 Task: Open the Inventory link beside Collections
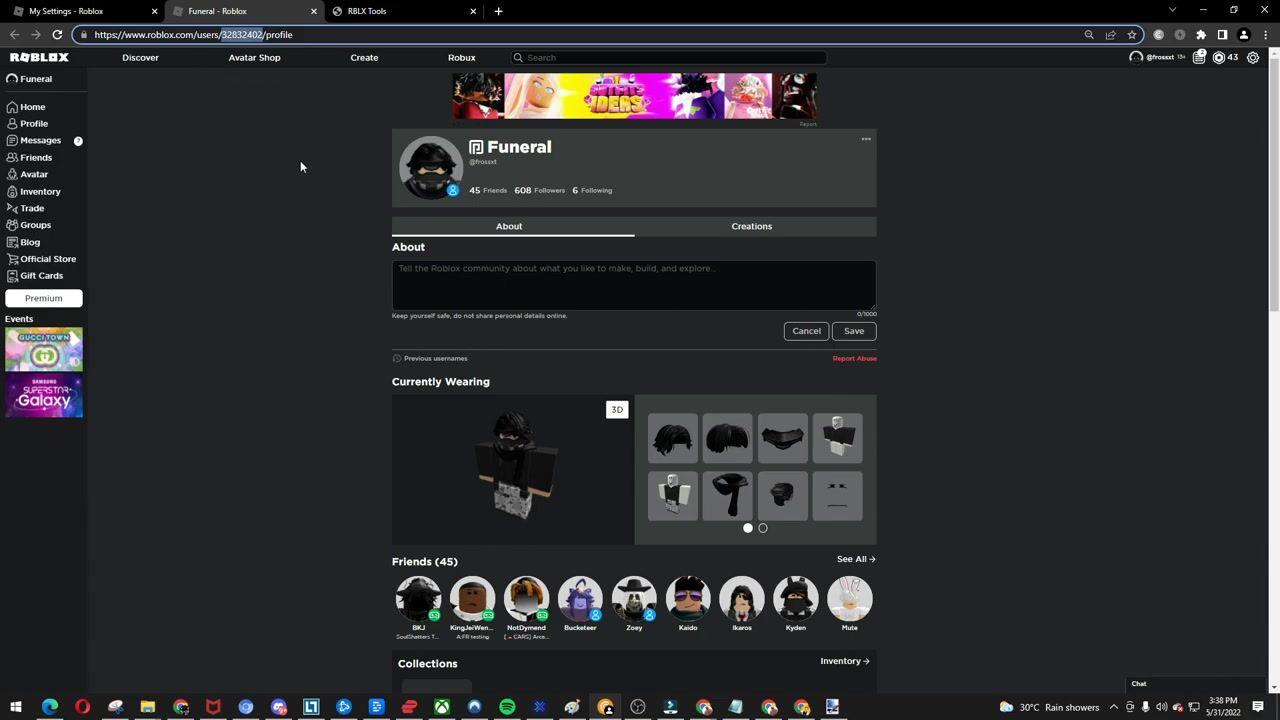(845, 661)
